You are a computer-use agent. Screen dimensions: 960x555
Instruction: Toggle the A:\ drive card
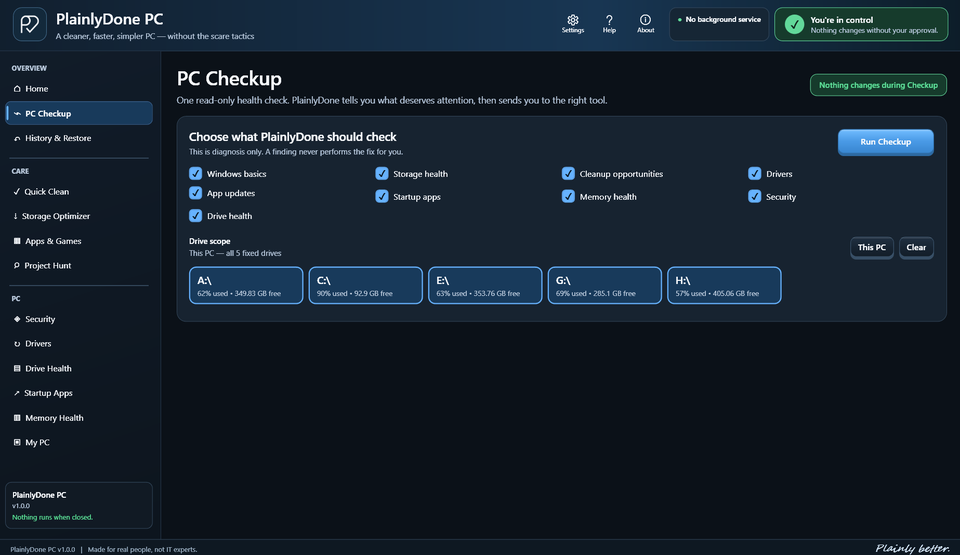[246, 285]
